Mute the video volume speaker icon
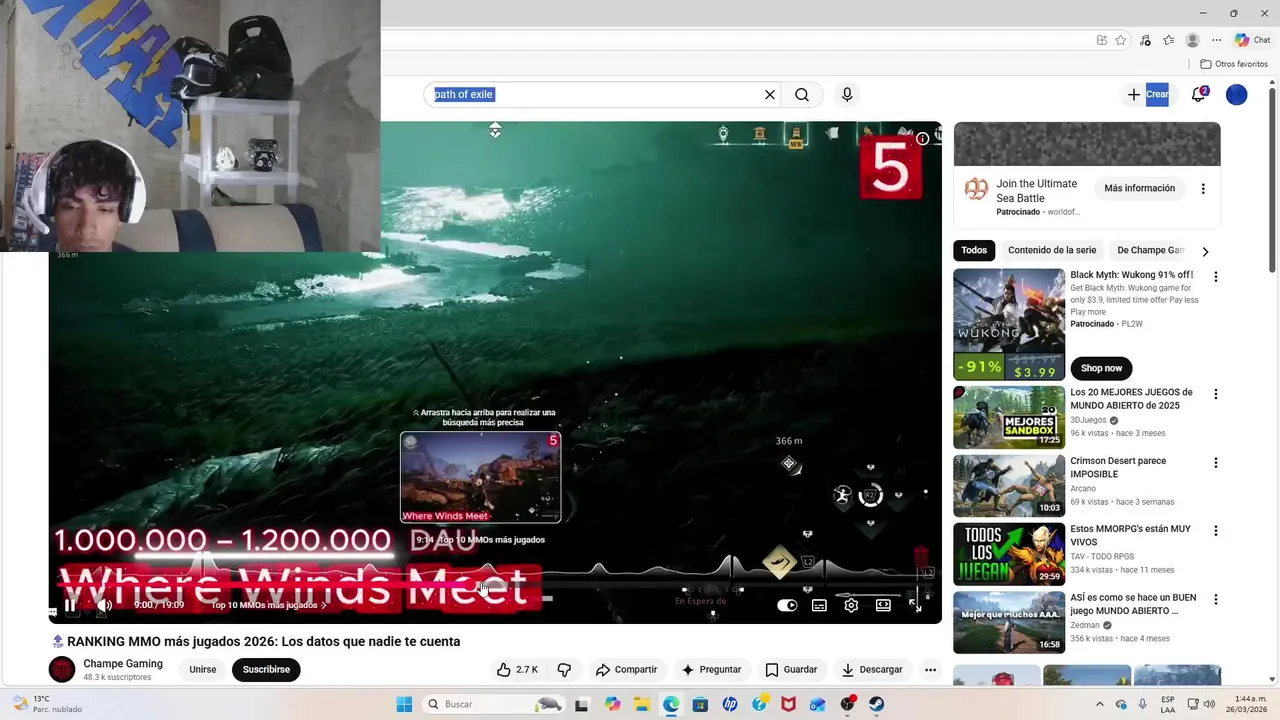 click(x=104, y=605)
